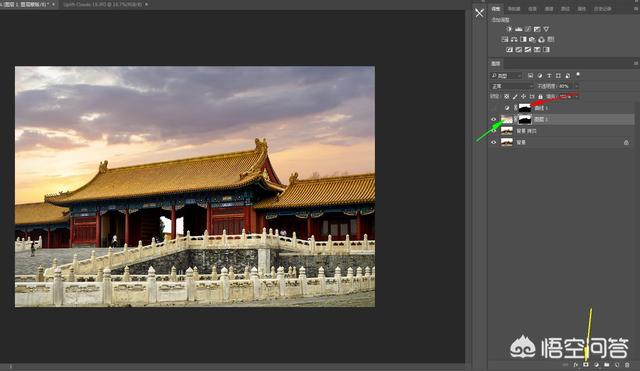This screenshot has width=640, height=371.
Task: Open the Layers panel options menu
Action: [636, 63]
